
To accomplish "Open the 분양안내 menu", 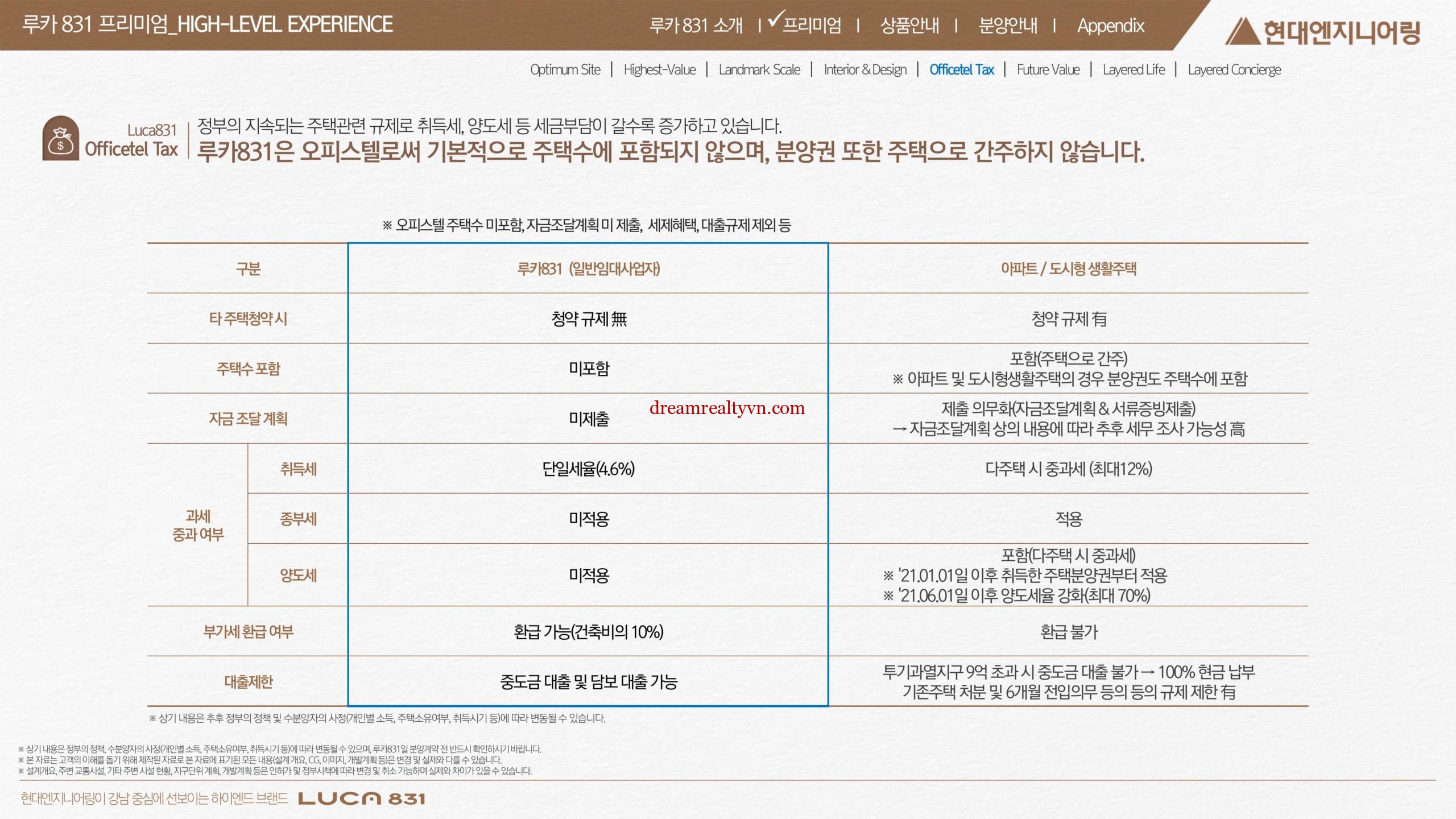I will click(1008, 26).
